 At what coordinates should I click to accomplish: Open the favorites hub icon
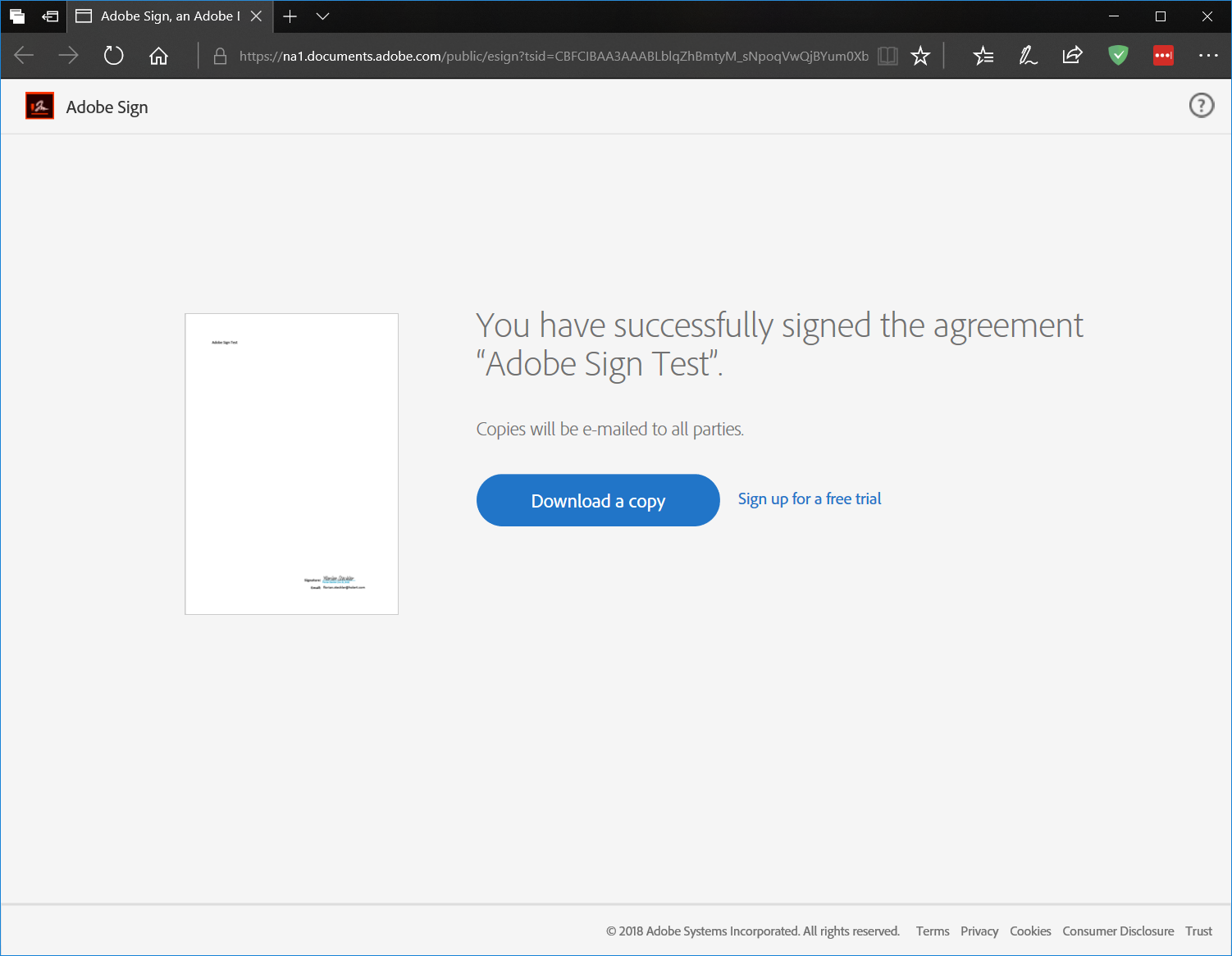click(983, 56)
